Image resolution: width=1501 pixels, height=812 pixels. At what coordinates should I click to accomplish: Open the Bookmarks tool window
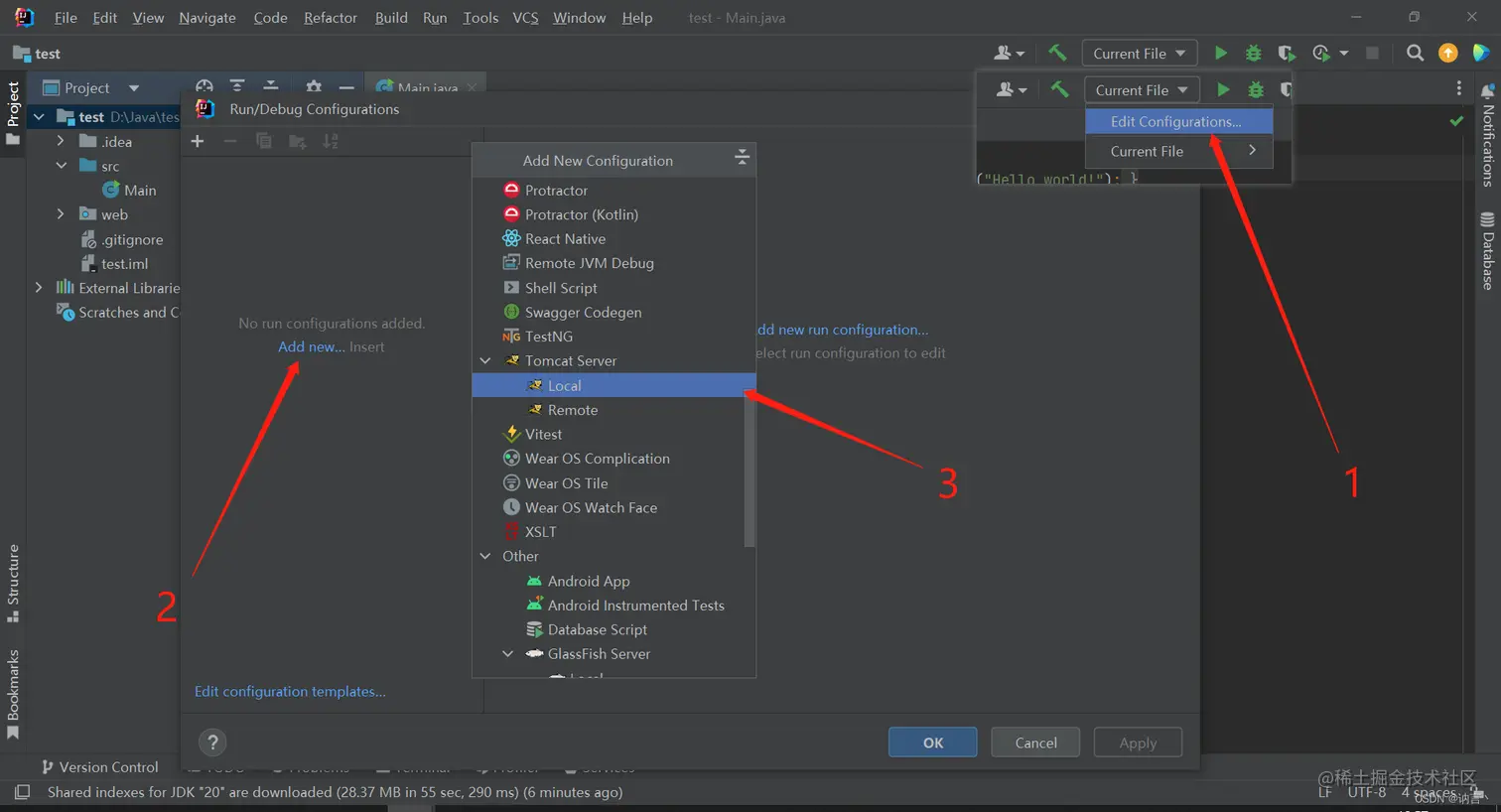point(13,695)
